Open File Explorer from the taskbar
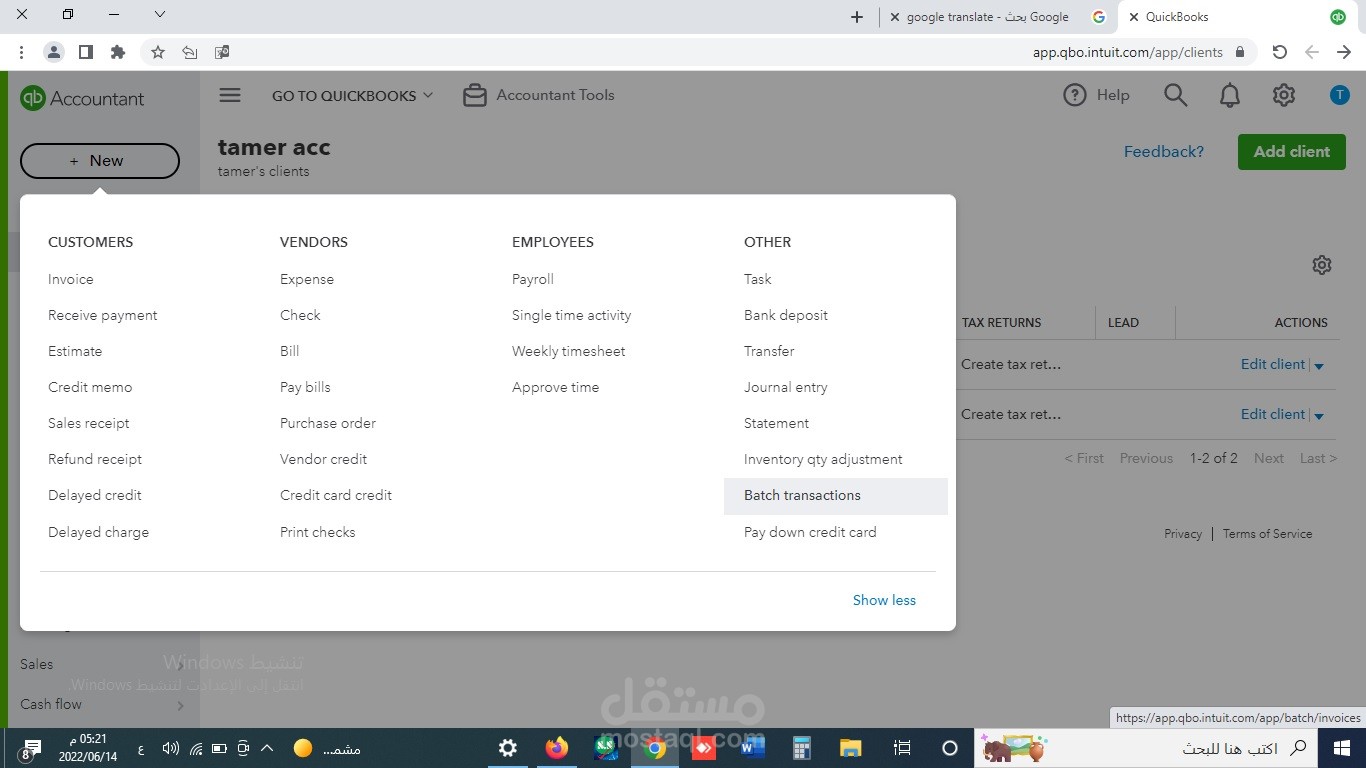This screenshot has height=768, width=1366. coord(850,748)
